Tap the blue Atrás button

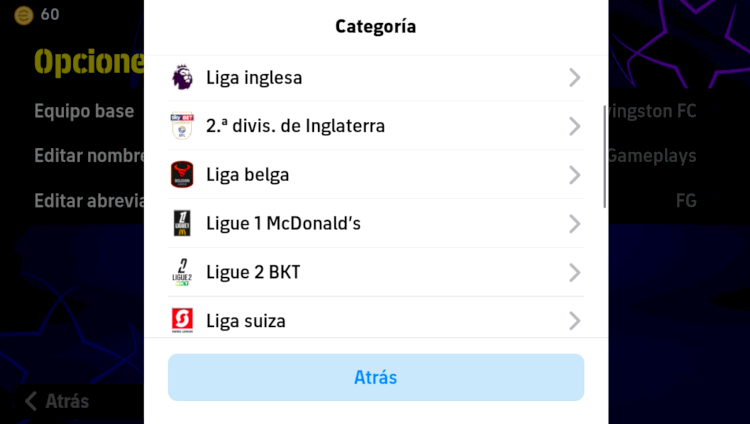(376, 377)
